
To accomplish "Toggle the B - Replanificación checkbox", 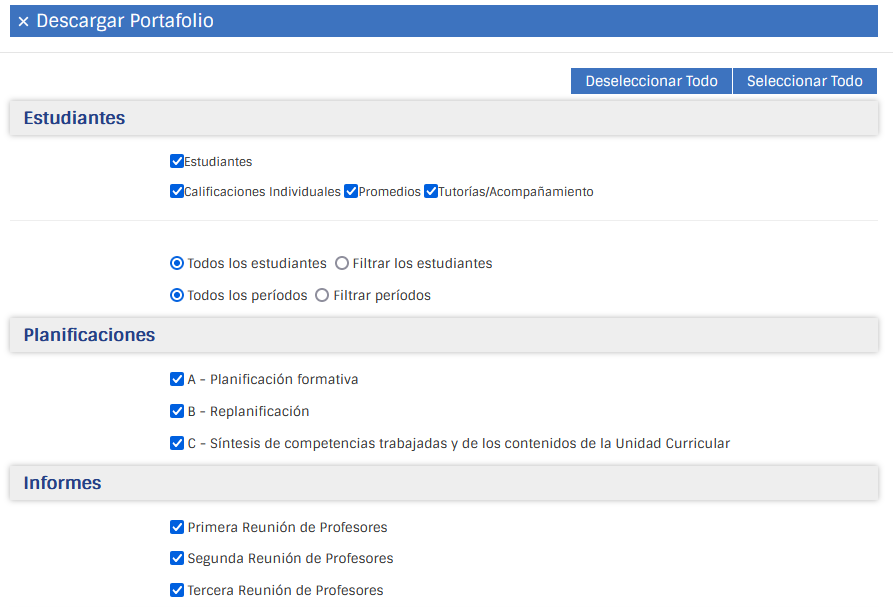I will pos(177,411).
